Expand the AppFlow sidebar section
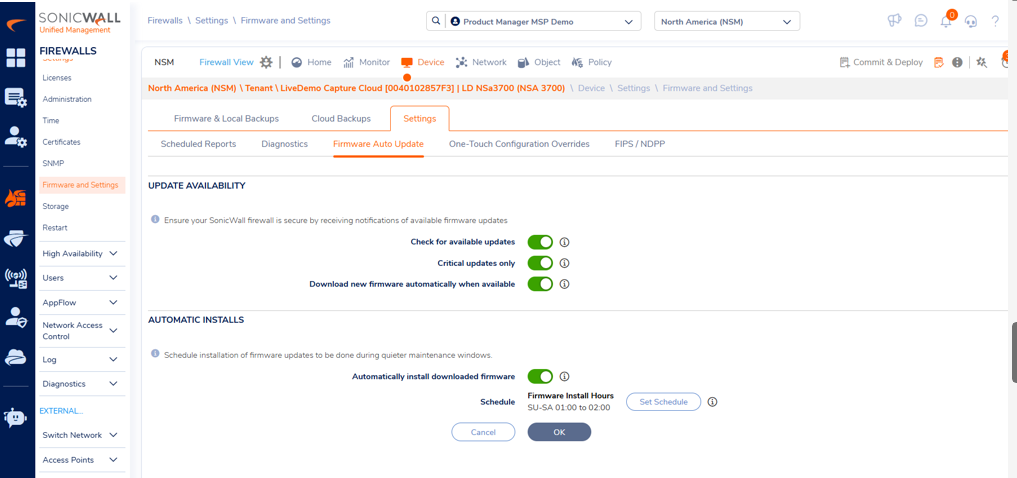This screenshot has height=478, width=1017. (80, 302)
